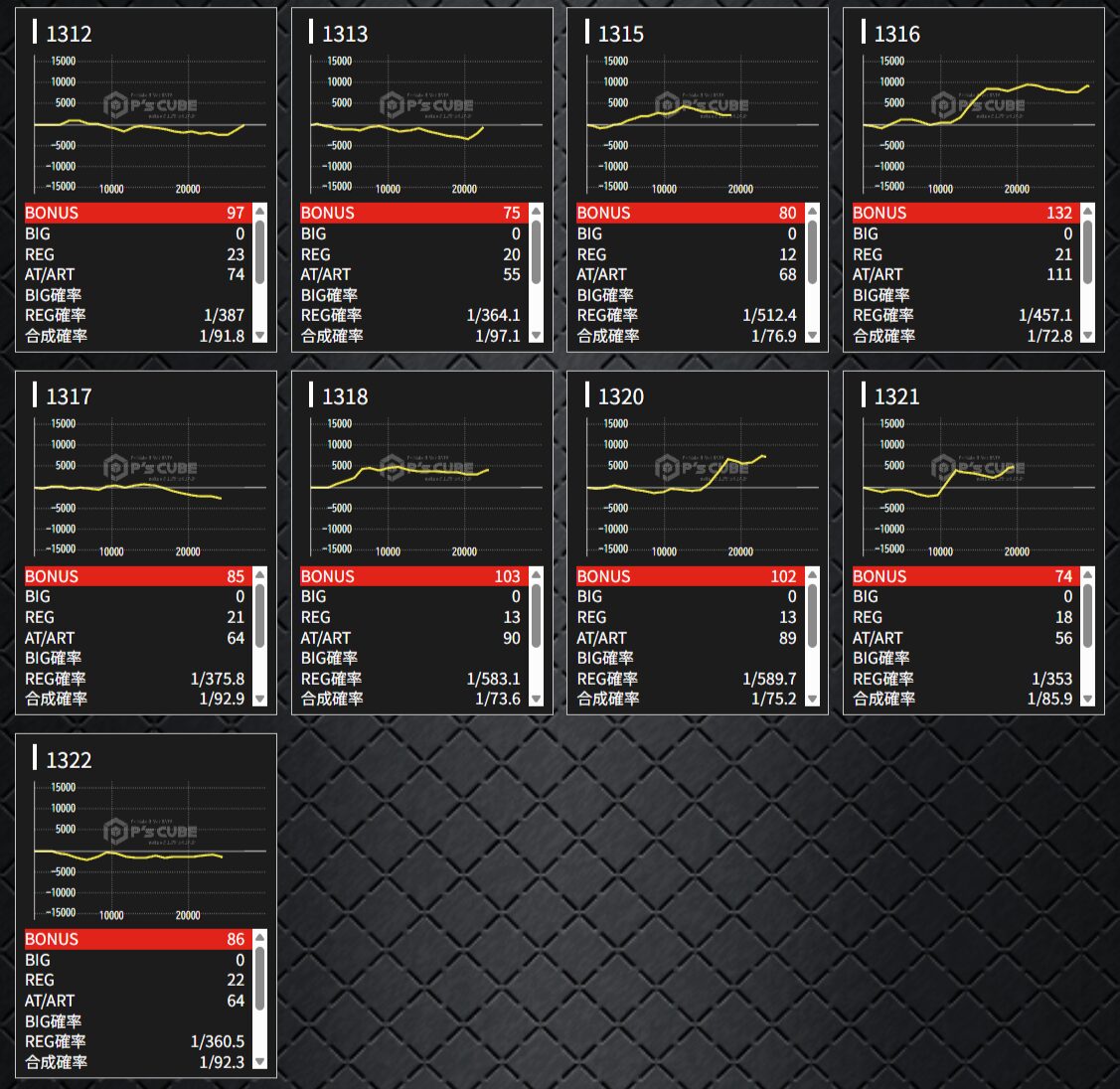
Task: Hit scroll-down arrow in machine 1317 stats
Action: pyautogui.click(x=260, y=699)
